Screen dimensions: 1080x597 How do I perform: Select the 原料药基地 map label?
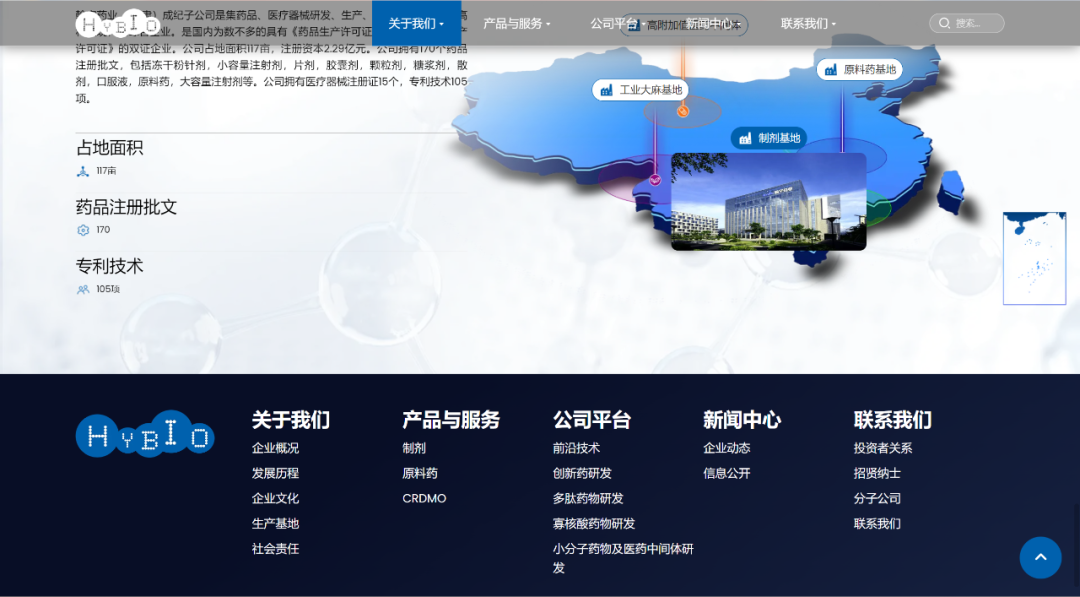click(x=860, y=70)
